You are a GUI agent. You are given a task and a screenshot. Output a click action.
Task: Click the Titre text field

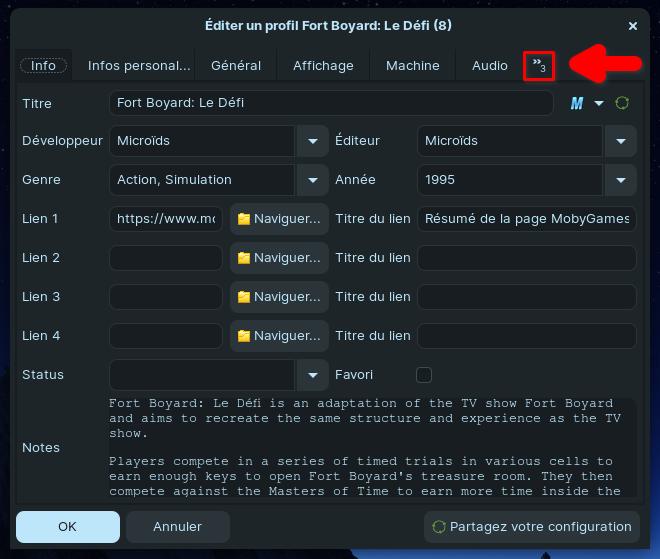[x=330, y=103]
